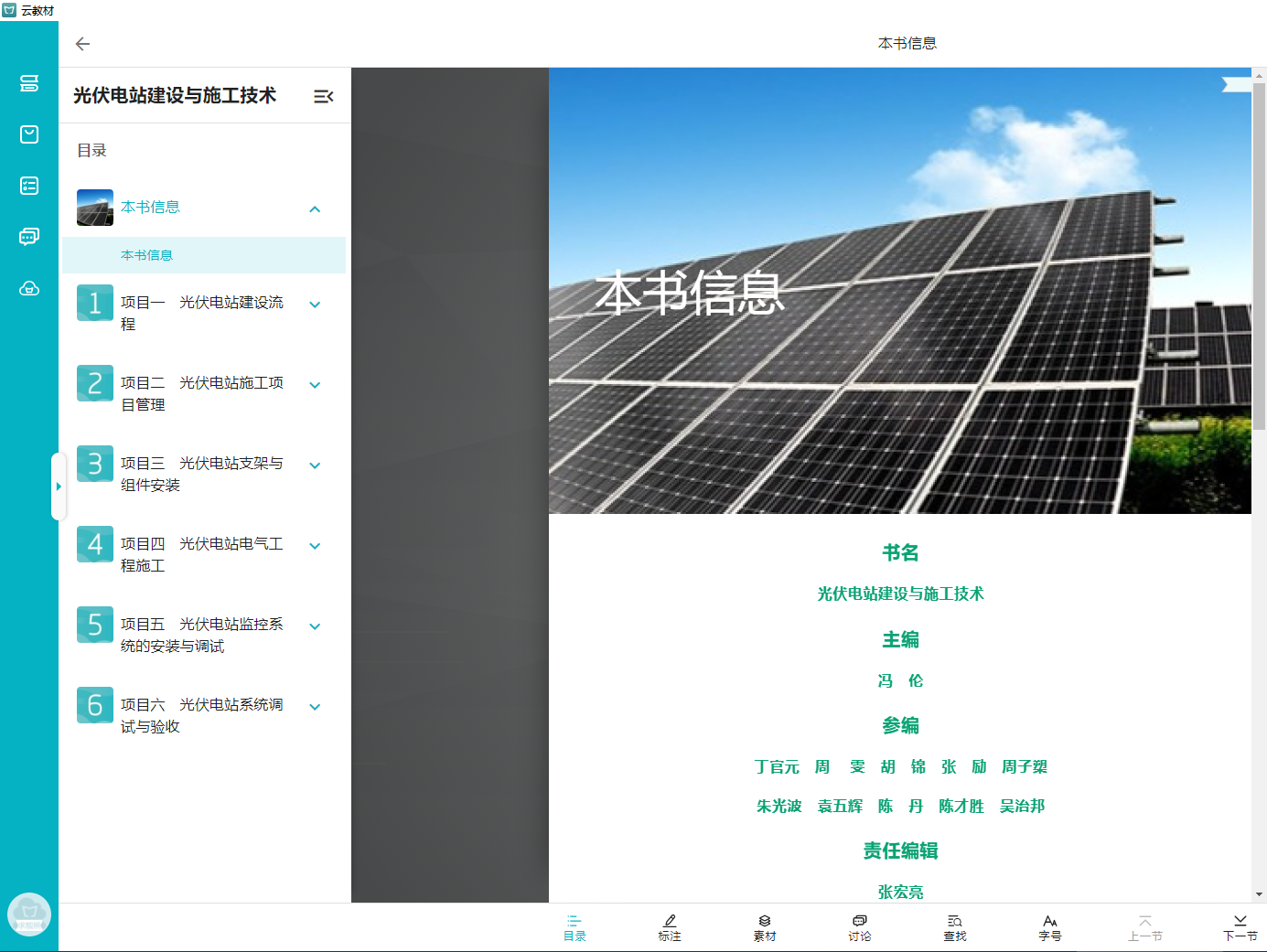
Task: Click the user avatar in sidebar
Action: tap(29, 914)
